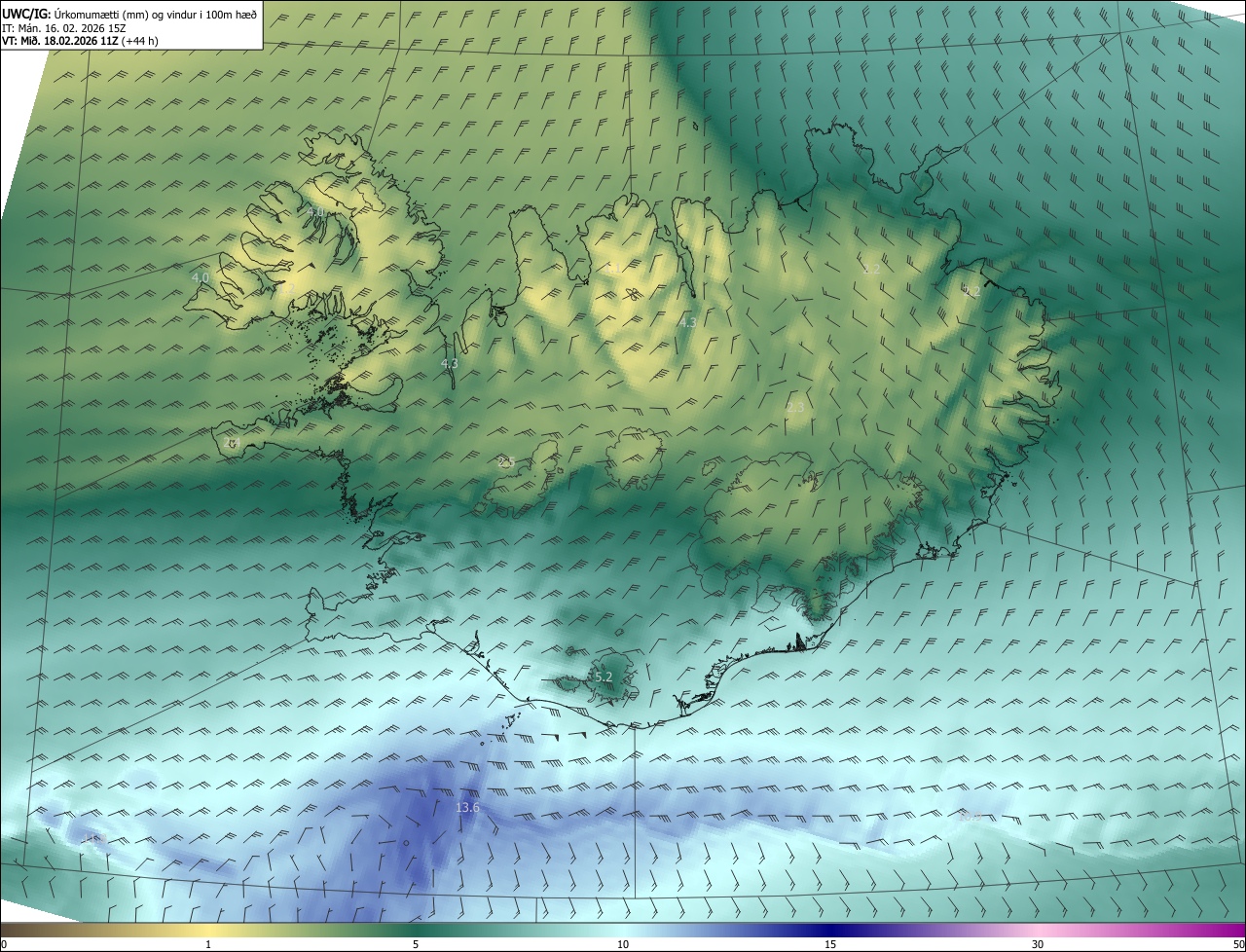Click the colorbar tick label '50'

pos(1238,944)
